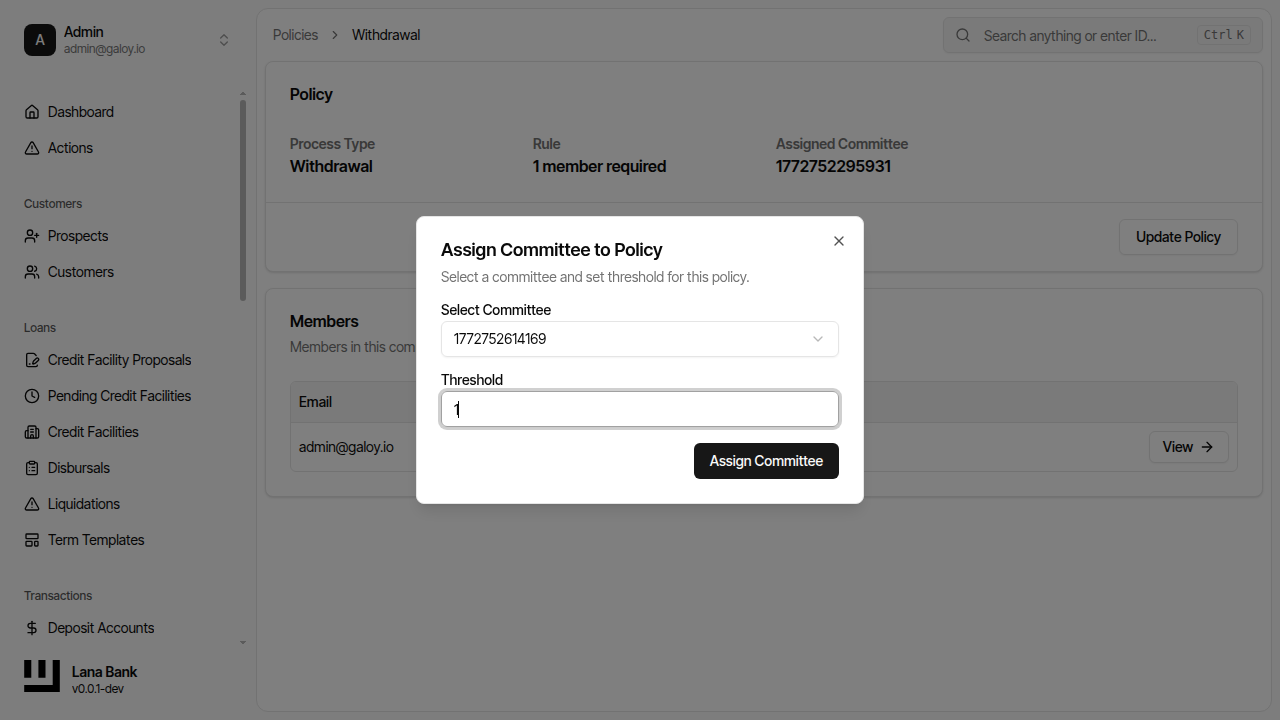Open Liquidations from the sidebar

point(83,503)
